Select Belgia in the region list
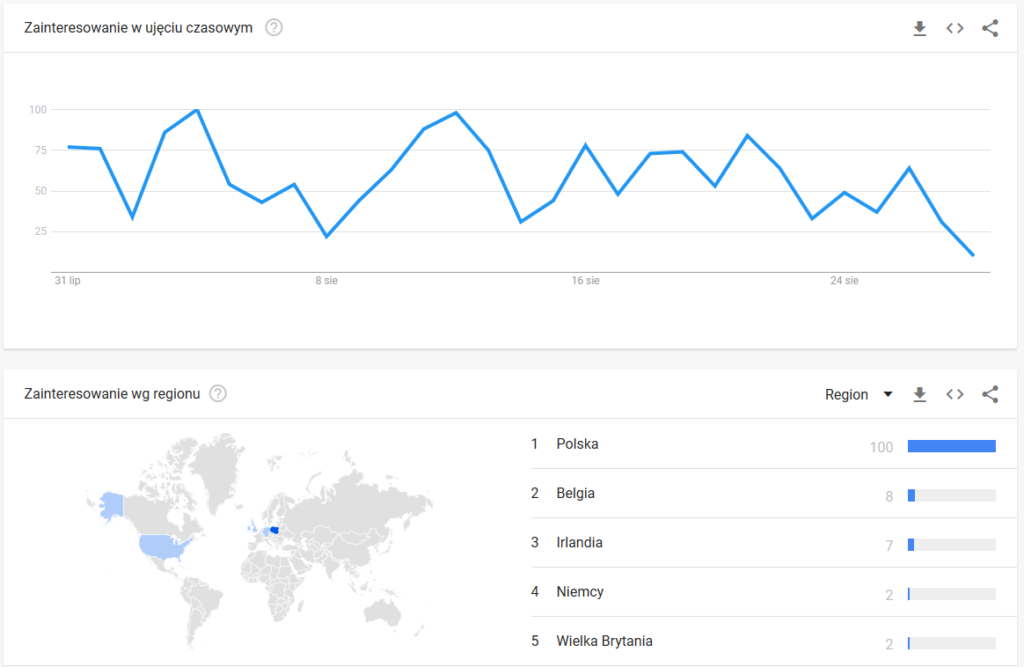Image resolution: width=1024 pixels, height=667 pixels. tap(576, 493)
